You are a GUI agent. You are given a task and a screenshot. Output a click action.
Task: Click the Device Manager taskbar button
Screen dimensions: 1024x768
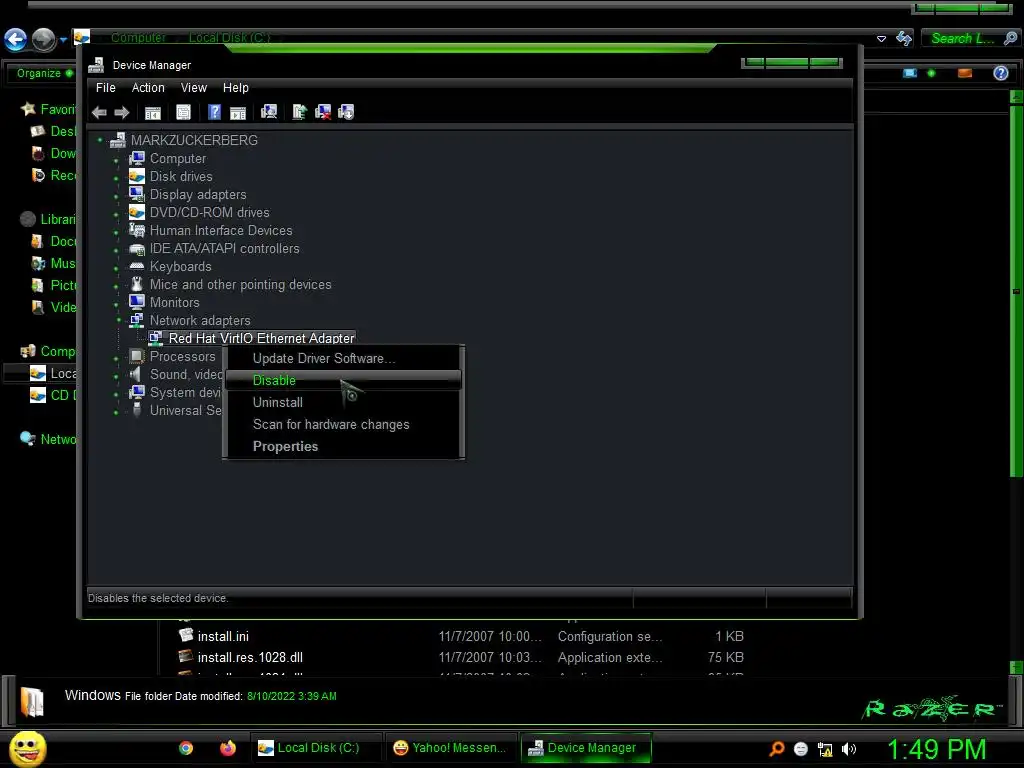585,748
